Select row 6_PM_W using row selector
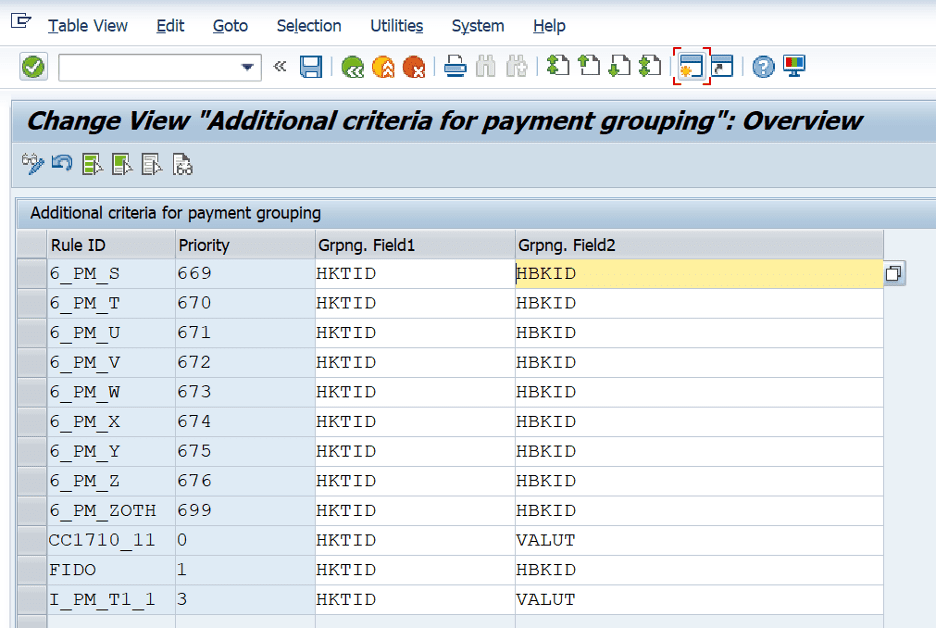The width and height of the screenshot is (936, 628). tap(32, 392)
